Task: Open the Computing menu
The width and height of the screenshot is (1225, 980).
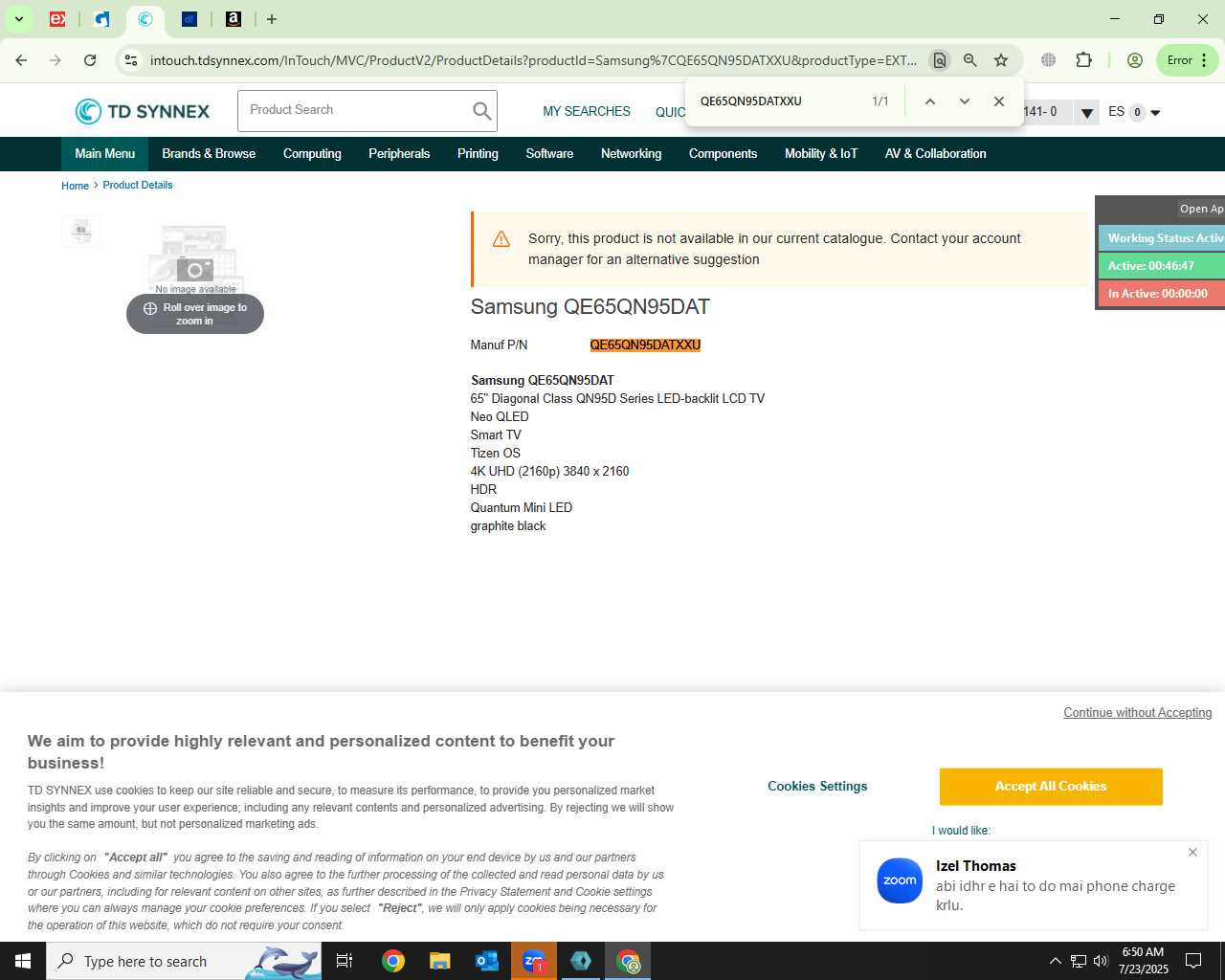Action: point(312,153)
